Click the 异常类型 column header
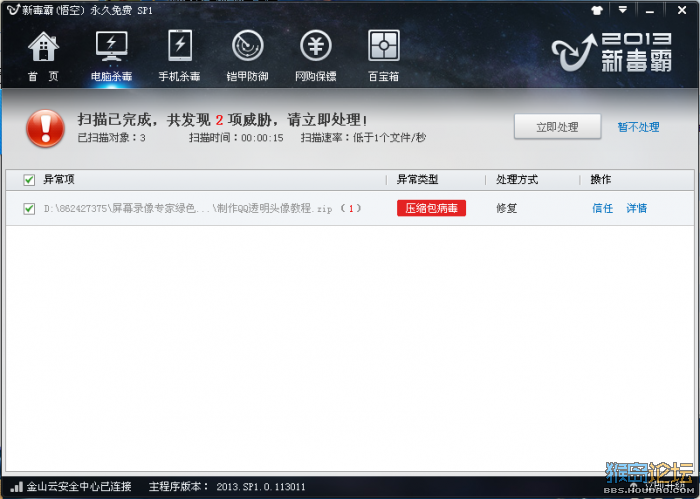The image size is (700, 499). 417,179
